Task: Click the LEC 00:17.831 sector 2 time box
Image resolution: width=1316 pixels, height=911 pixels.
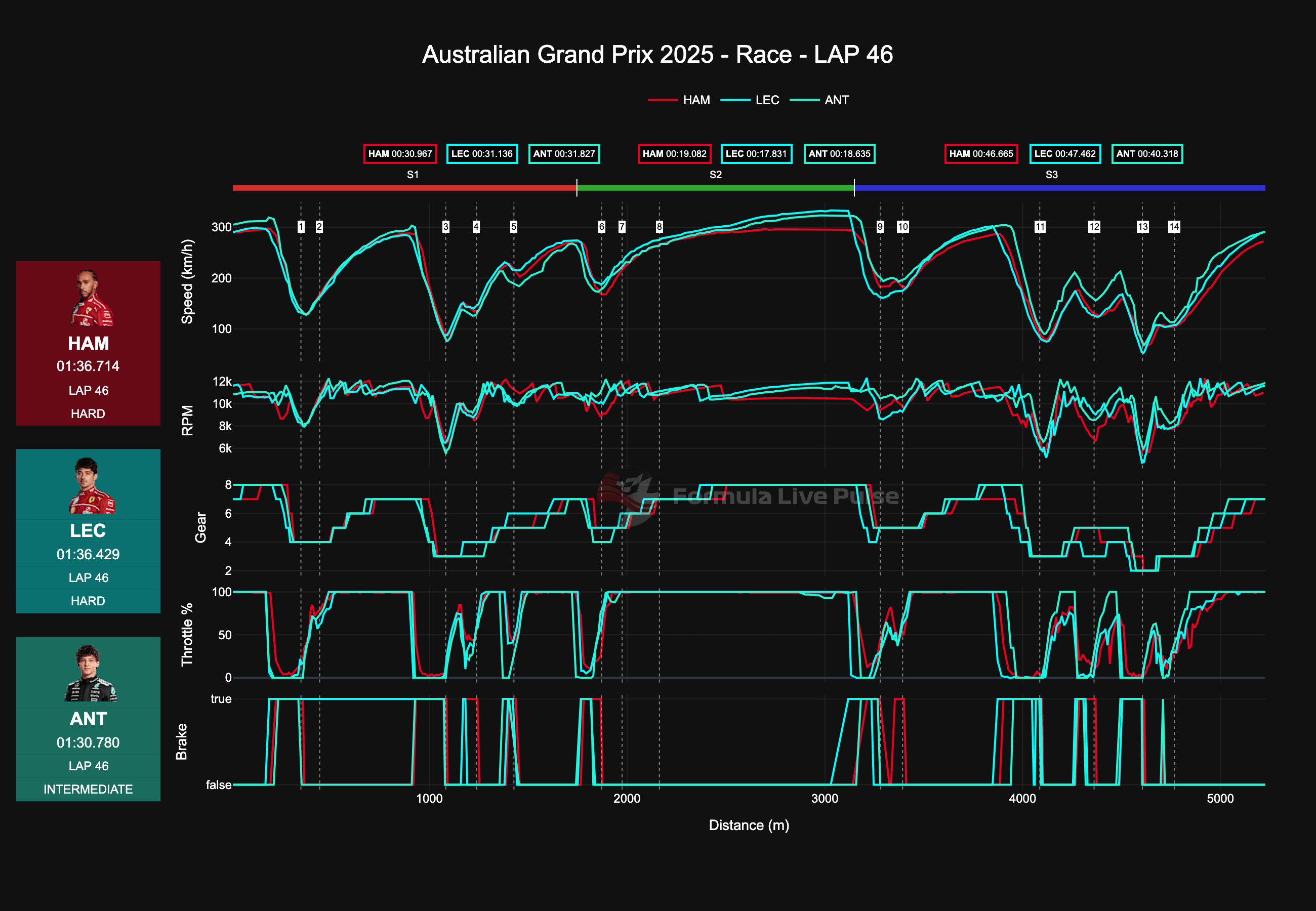Action: pyautogui.click(x=756, y=153)
